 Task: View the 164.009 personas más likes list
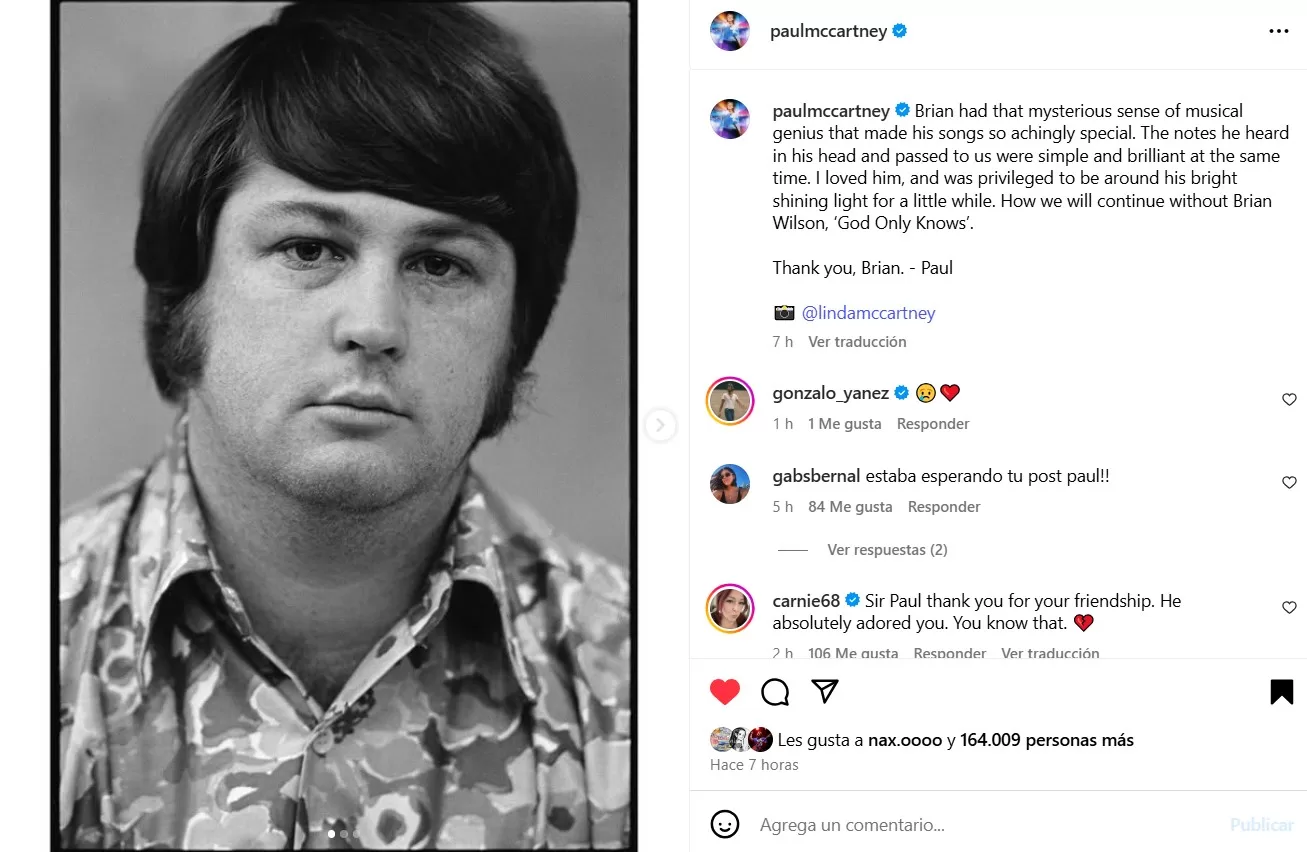pos(1046,740)
